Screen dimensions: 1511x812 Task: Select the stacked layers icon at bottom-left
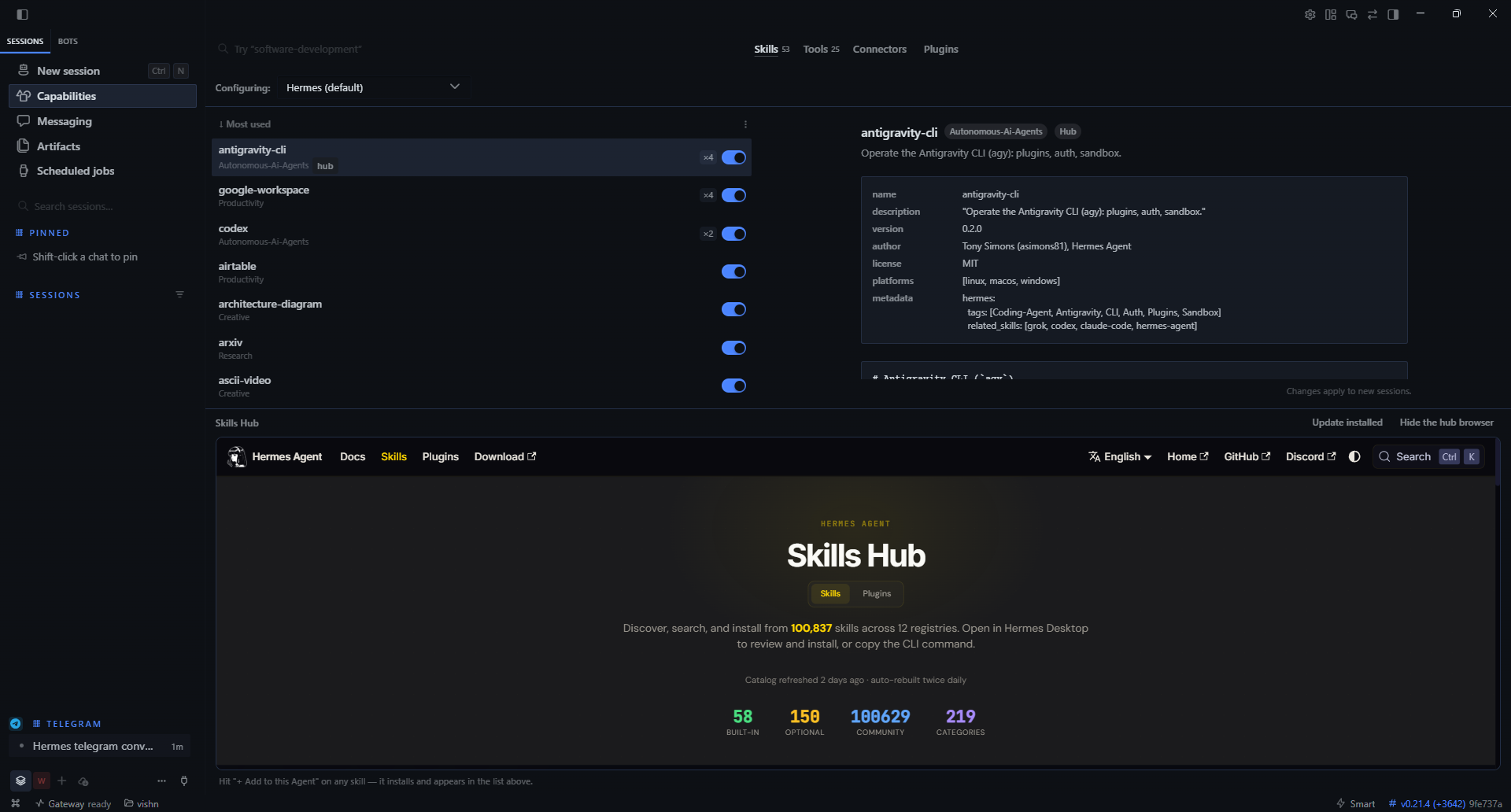point(20,781)
